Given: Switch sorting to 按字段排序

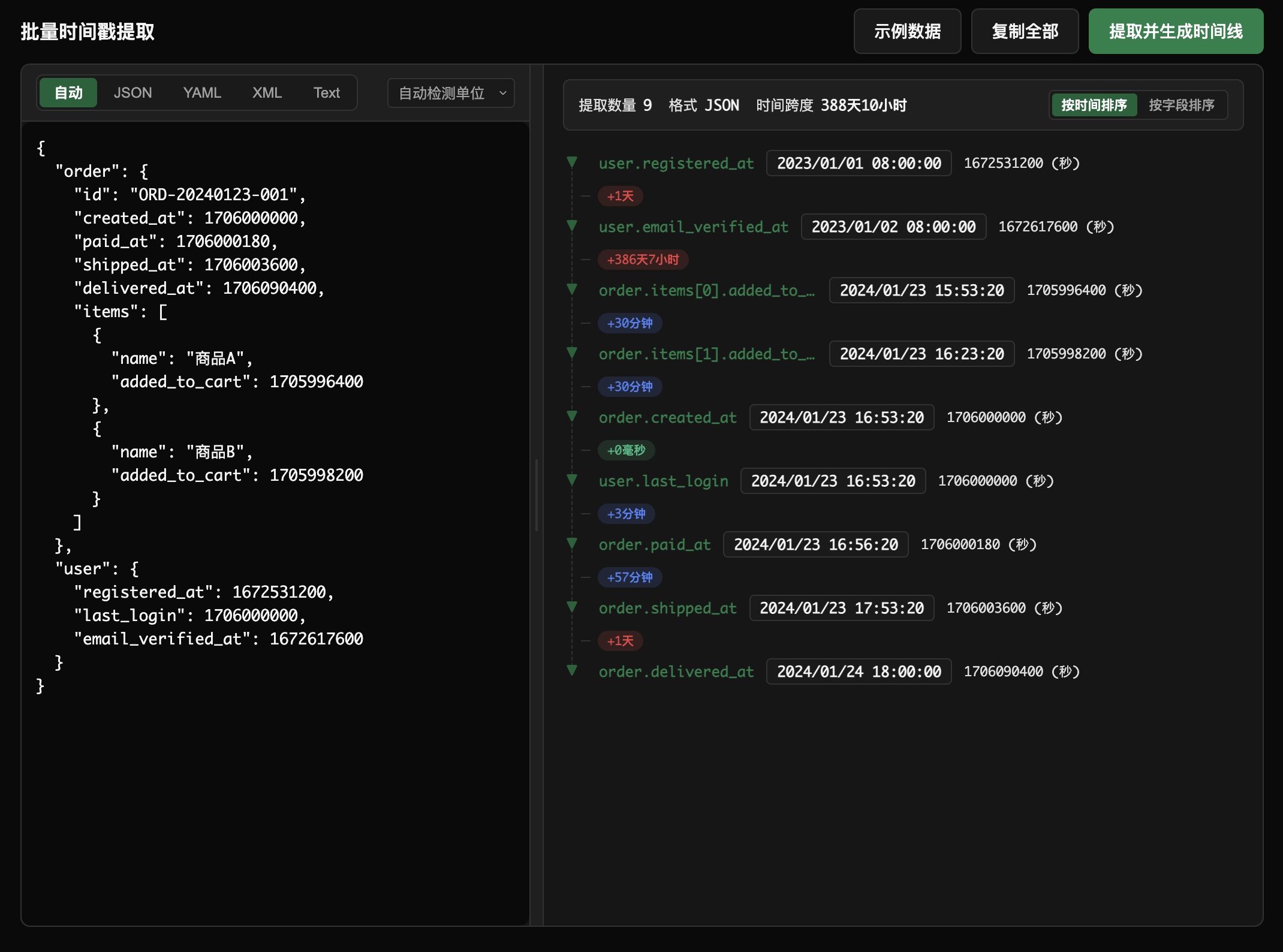Looking at the screenshot, I should [x=1181, y=105].
